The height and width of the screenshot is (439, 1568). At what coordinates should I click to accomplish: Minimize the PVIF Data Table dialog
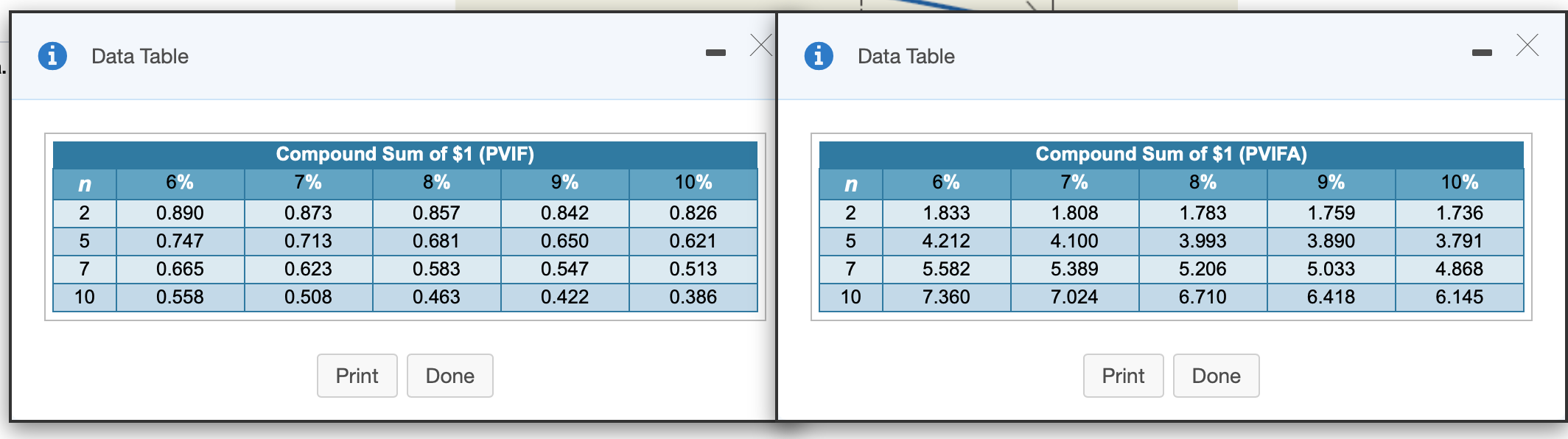(715, 53)
